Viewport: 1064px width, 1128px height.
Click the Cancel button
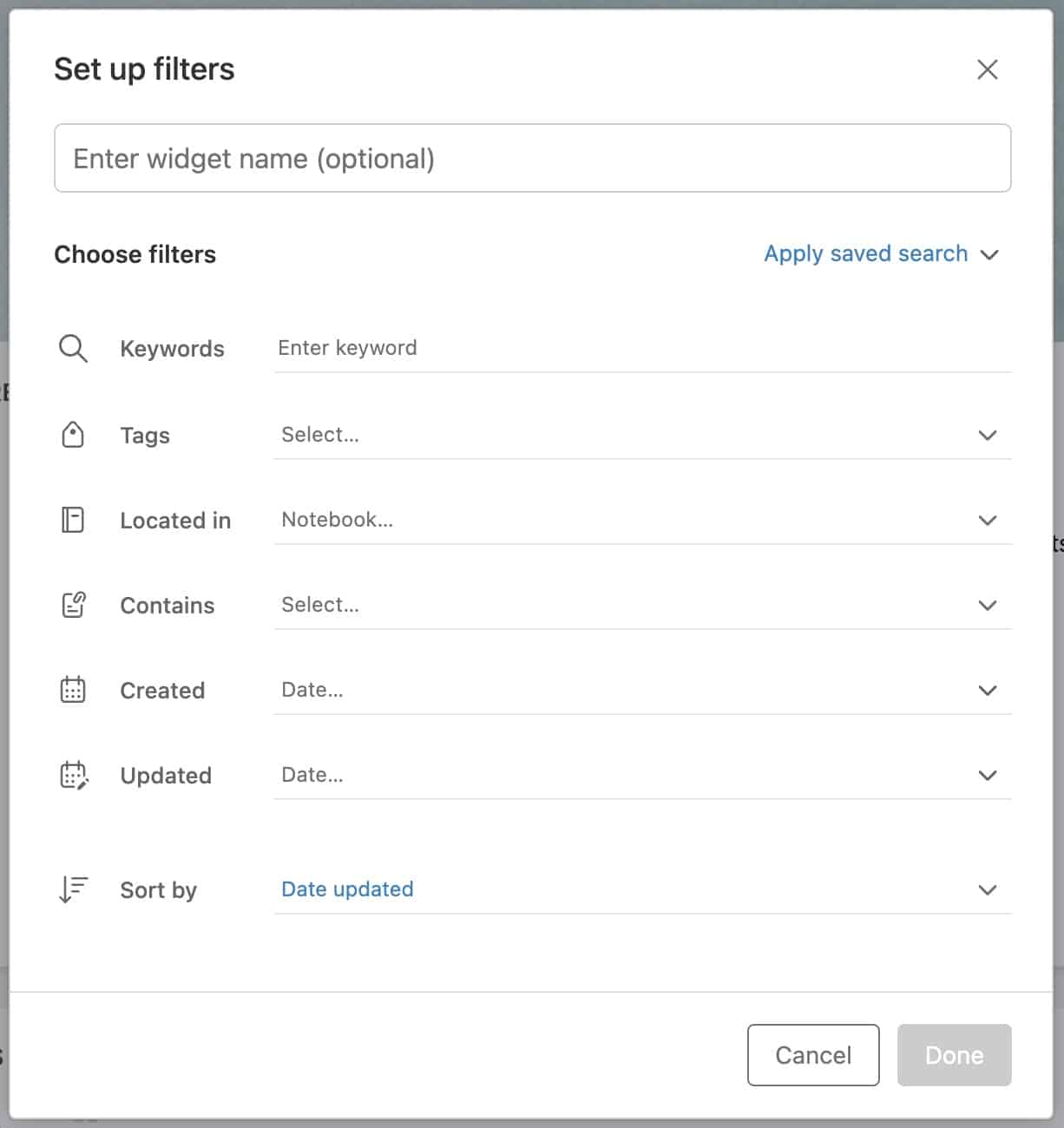tap(813, 1055)
